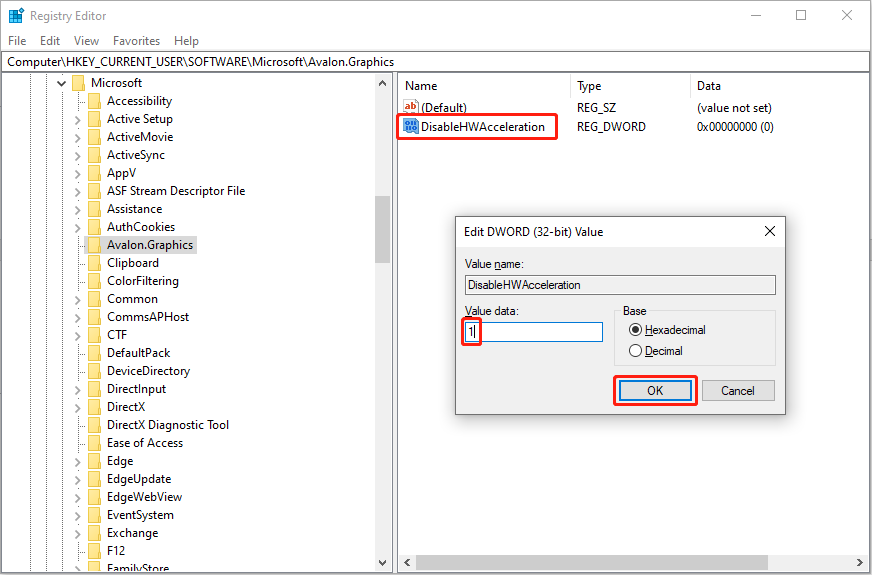Viewport: 872px width, 575px height.
Task: Click the ActiveSync folder icon
Action: [95, 155]
